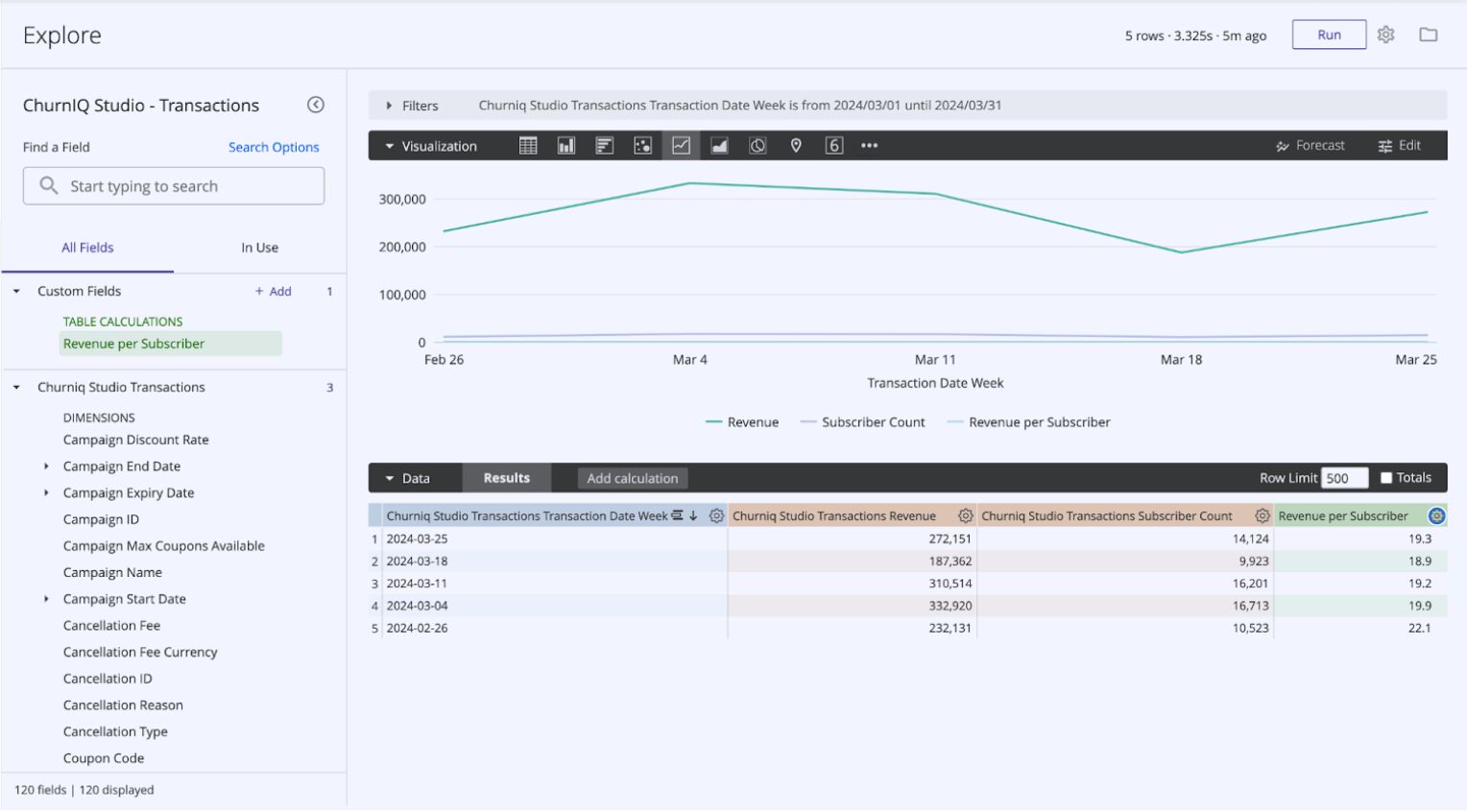Click the Run button

pyautogui.click(x=1329, y=35)
